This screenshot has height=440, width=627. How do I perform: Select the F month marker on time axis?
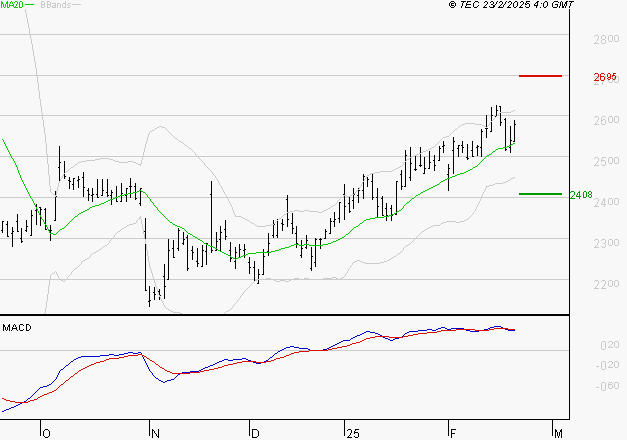(453, 434)
